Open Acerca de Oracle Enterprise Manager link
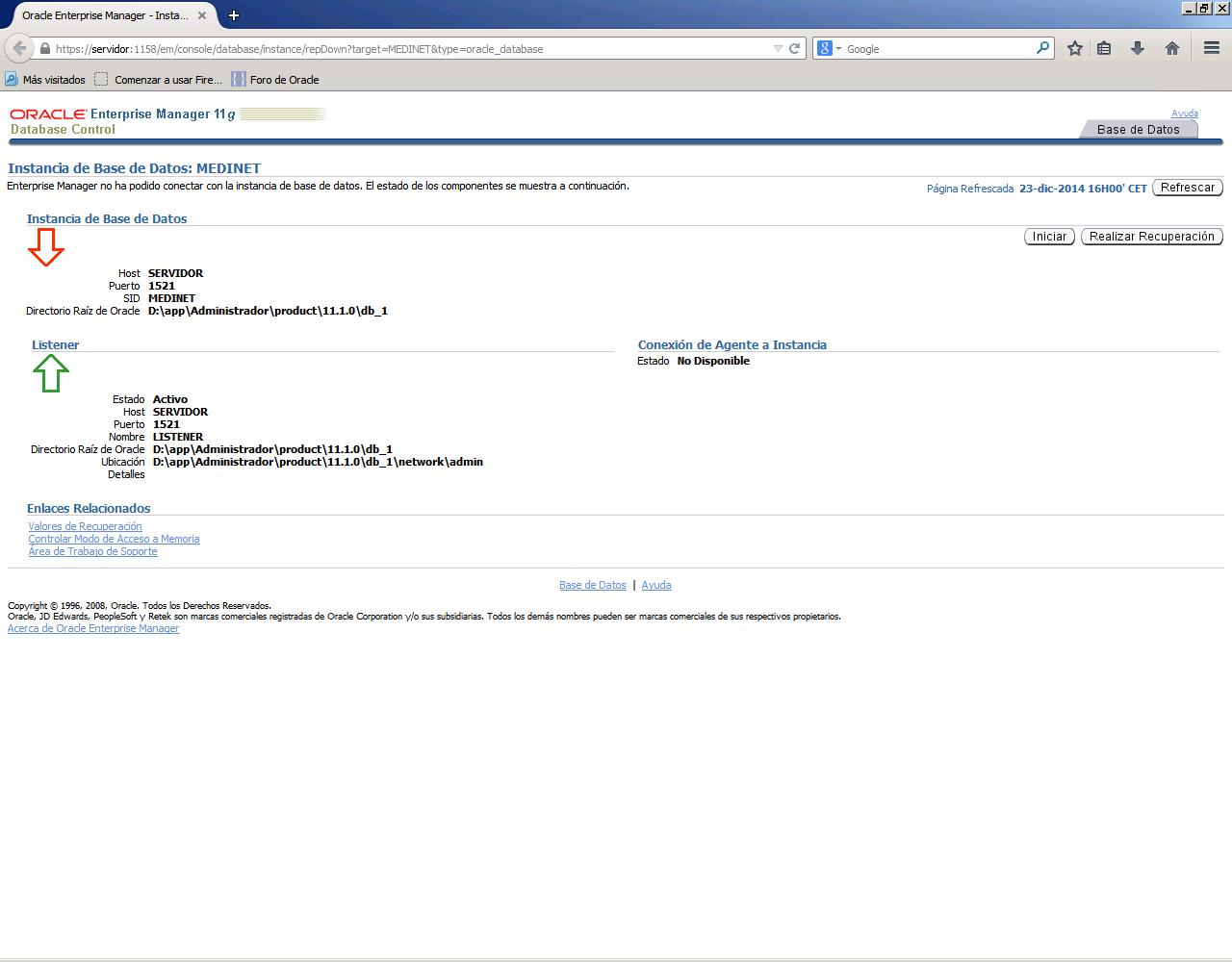 (93, 628)
